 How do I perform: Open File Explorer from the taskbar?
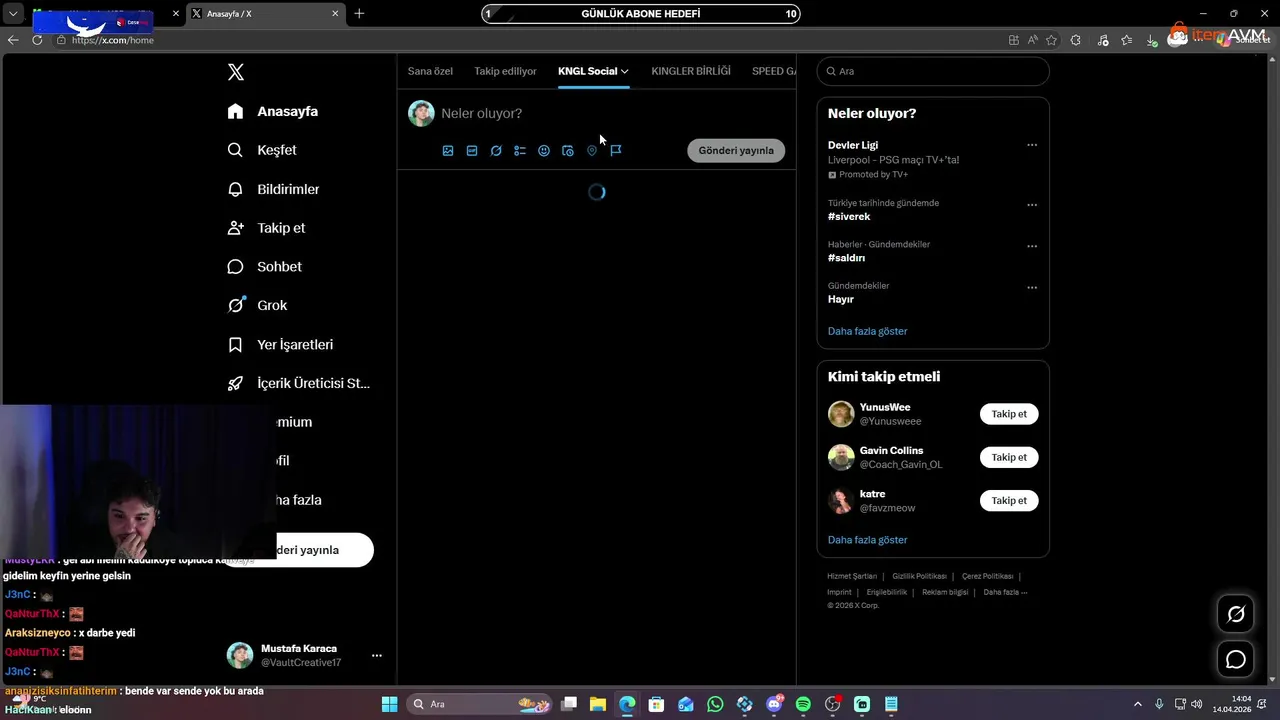click(x=597, y=704)
